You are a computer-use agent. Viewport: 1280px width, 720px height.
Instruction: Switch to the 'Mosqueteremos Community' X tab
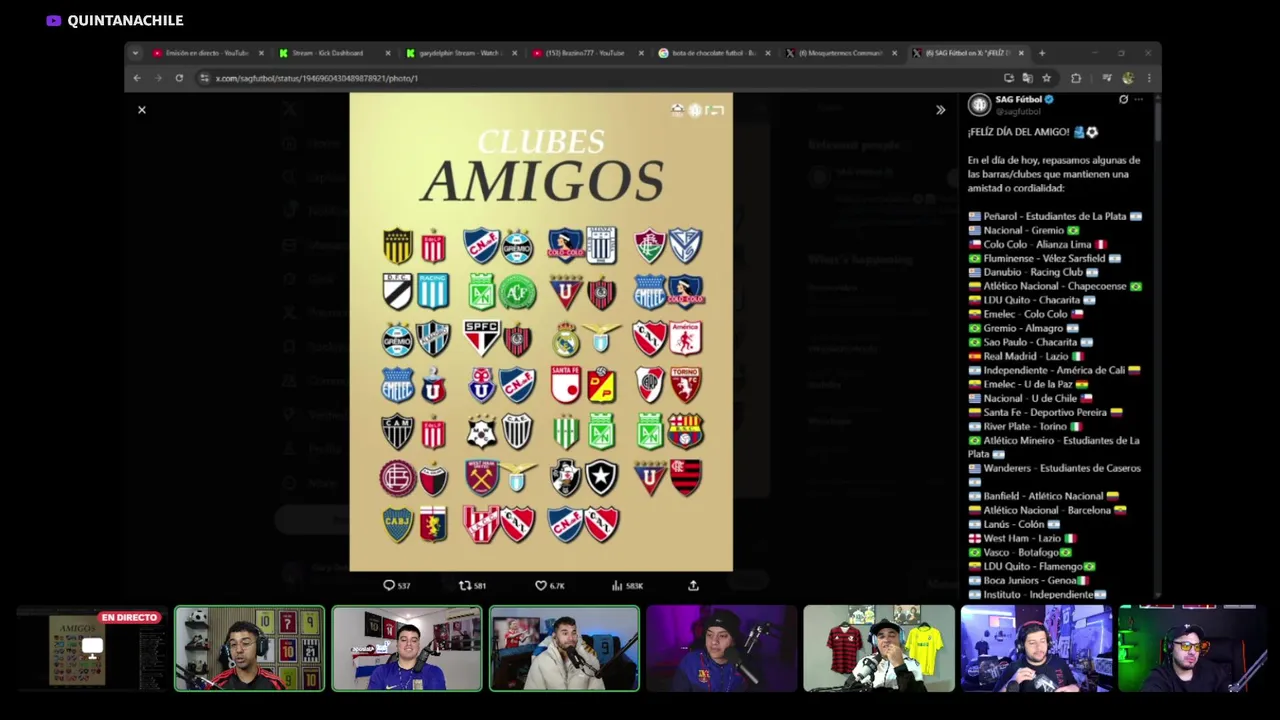coord(839,53)
